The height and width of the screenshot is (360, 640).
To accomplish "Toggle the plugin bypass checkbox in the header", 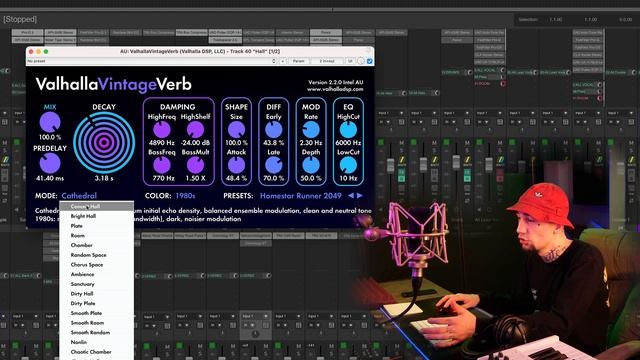I will point(369,61).
